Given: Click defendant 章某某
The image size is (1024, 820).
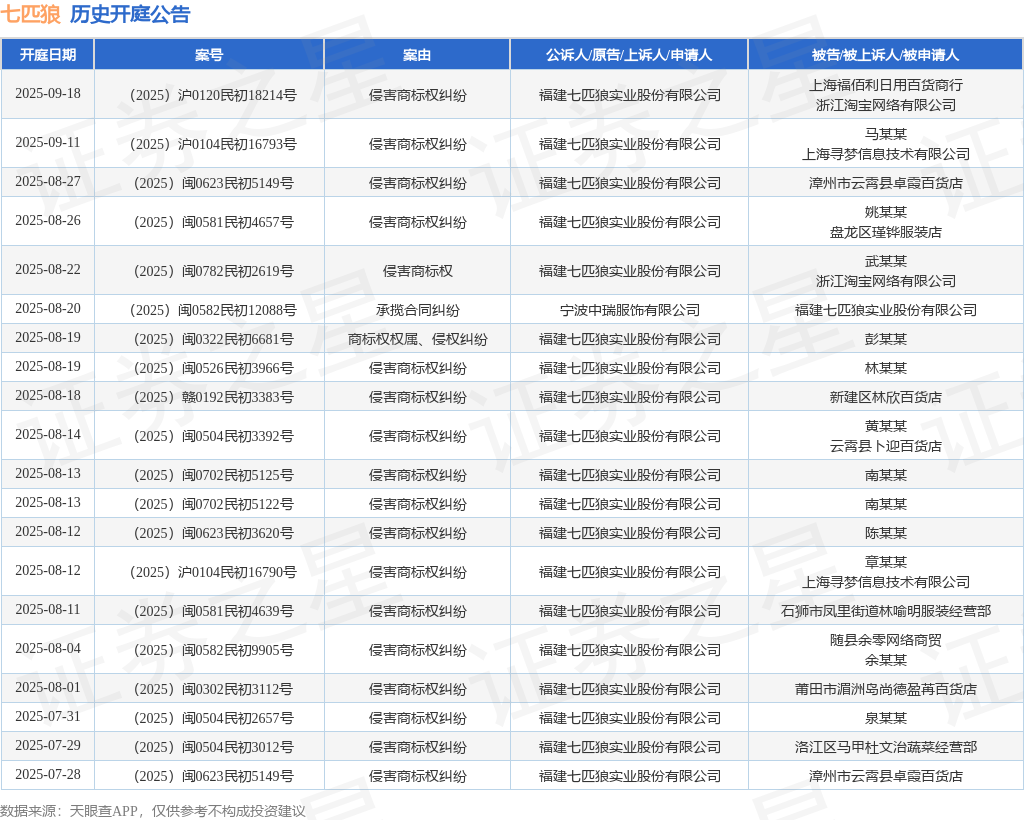Looking at the screenshot, I should click(886, 562).
